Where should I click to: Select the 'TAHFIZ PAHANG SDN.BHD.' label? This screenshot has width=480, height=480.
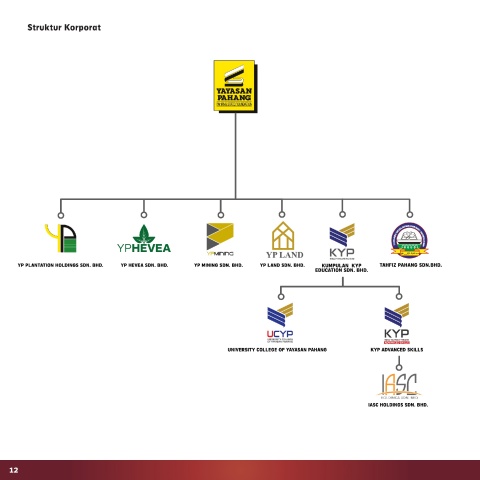411,265
